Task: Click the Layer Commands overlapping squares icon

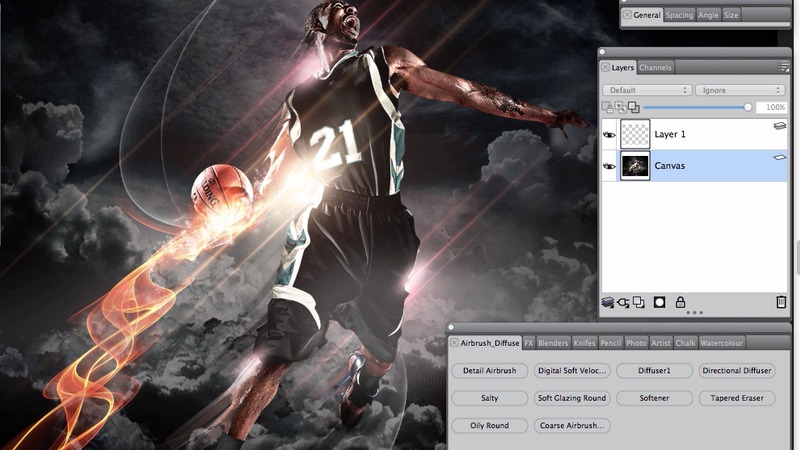Action: [639, 303]
